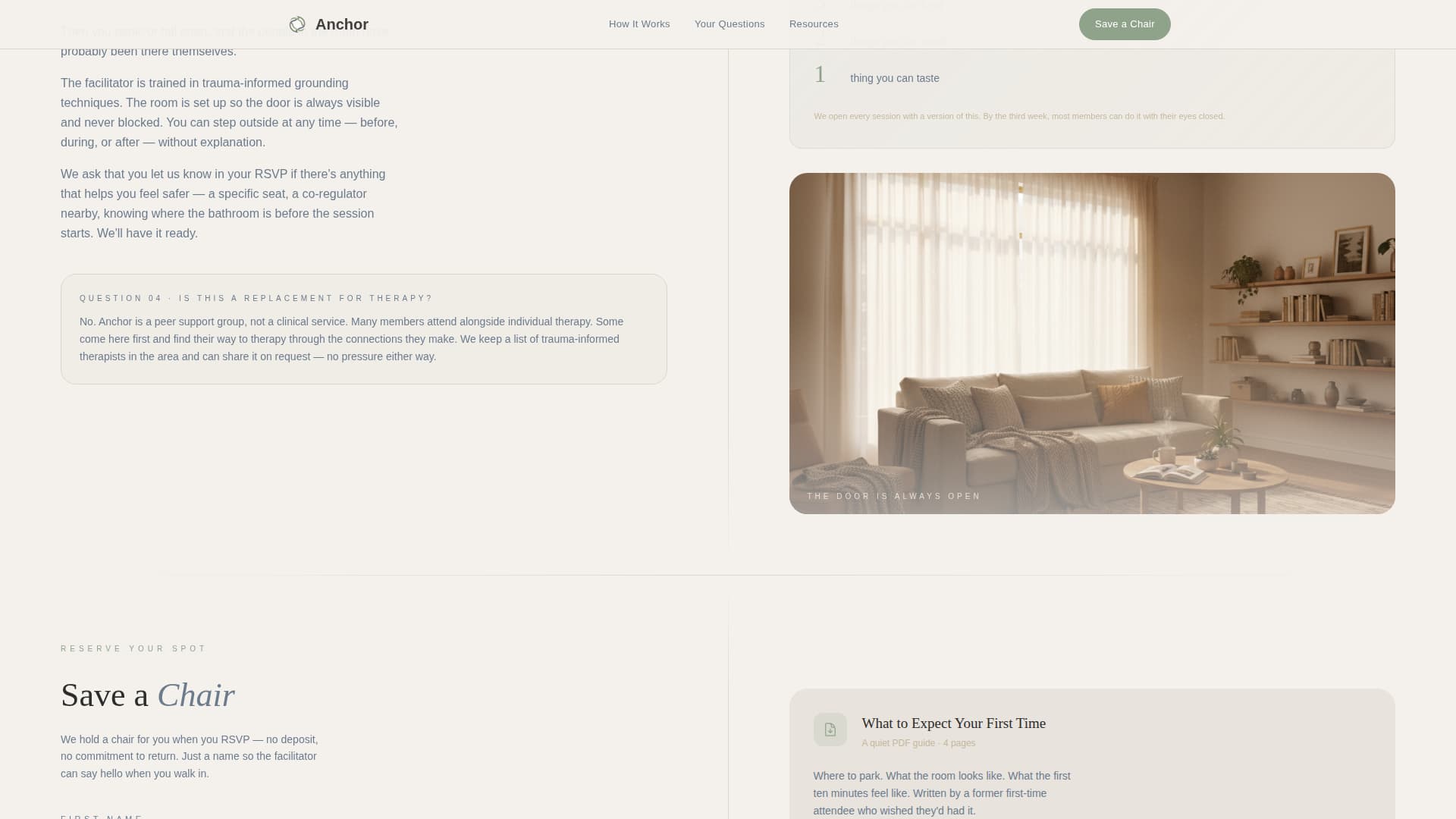Open the Anchor brand name link

pos(342,24)
